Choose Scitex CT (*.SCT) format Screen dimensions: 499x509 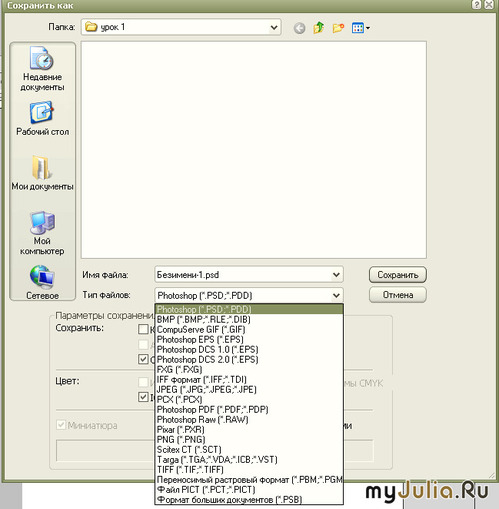[x=249, y=449]
